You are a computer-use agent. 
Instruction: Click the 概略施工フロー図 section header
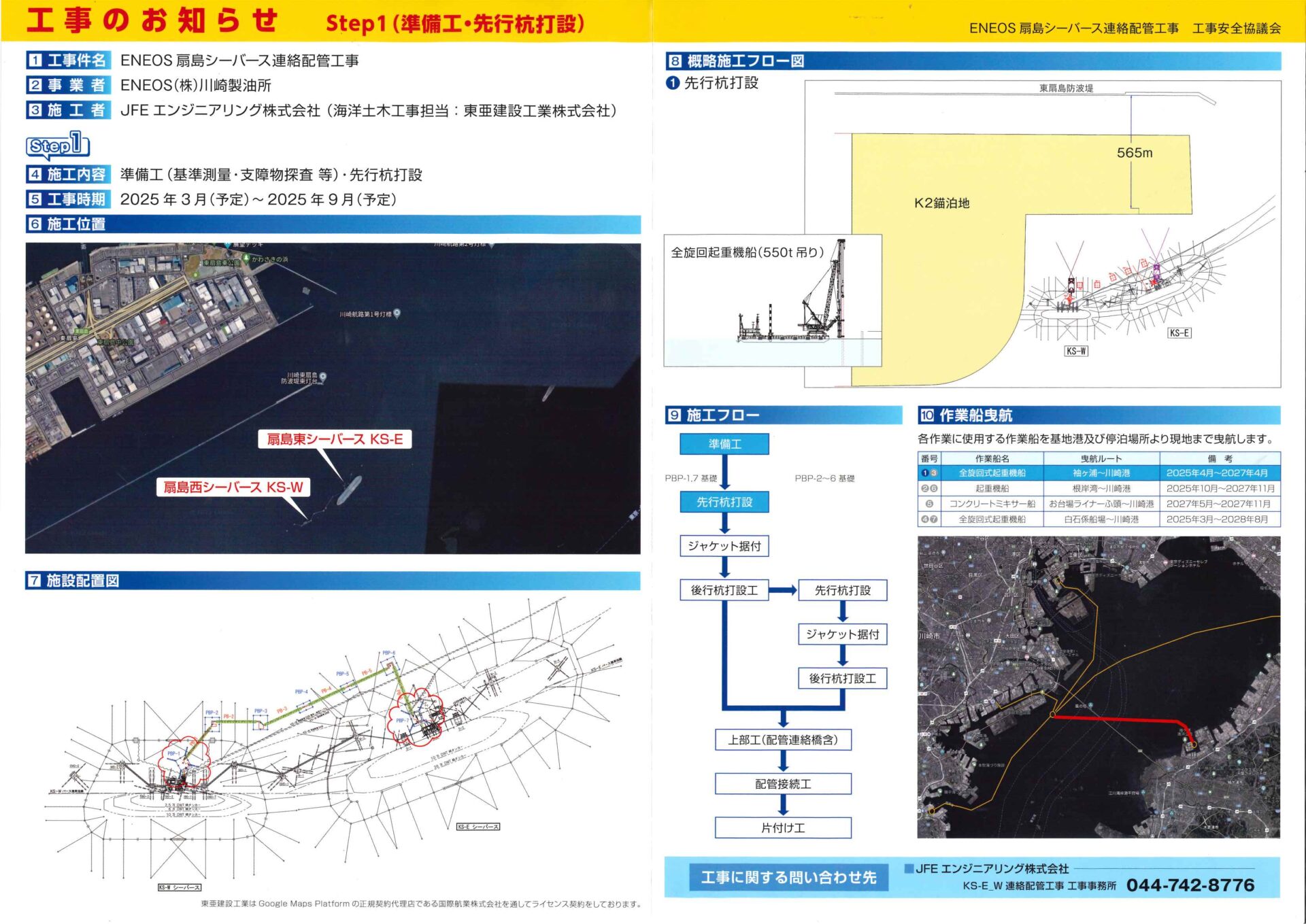click(x=973, y=61)
